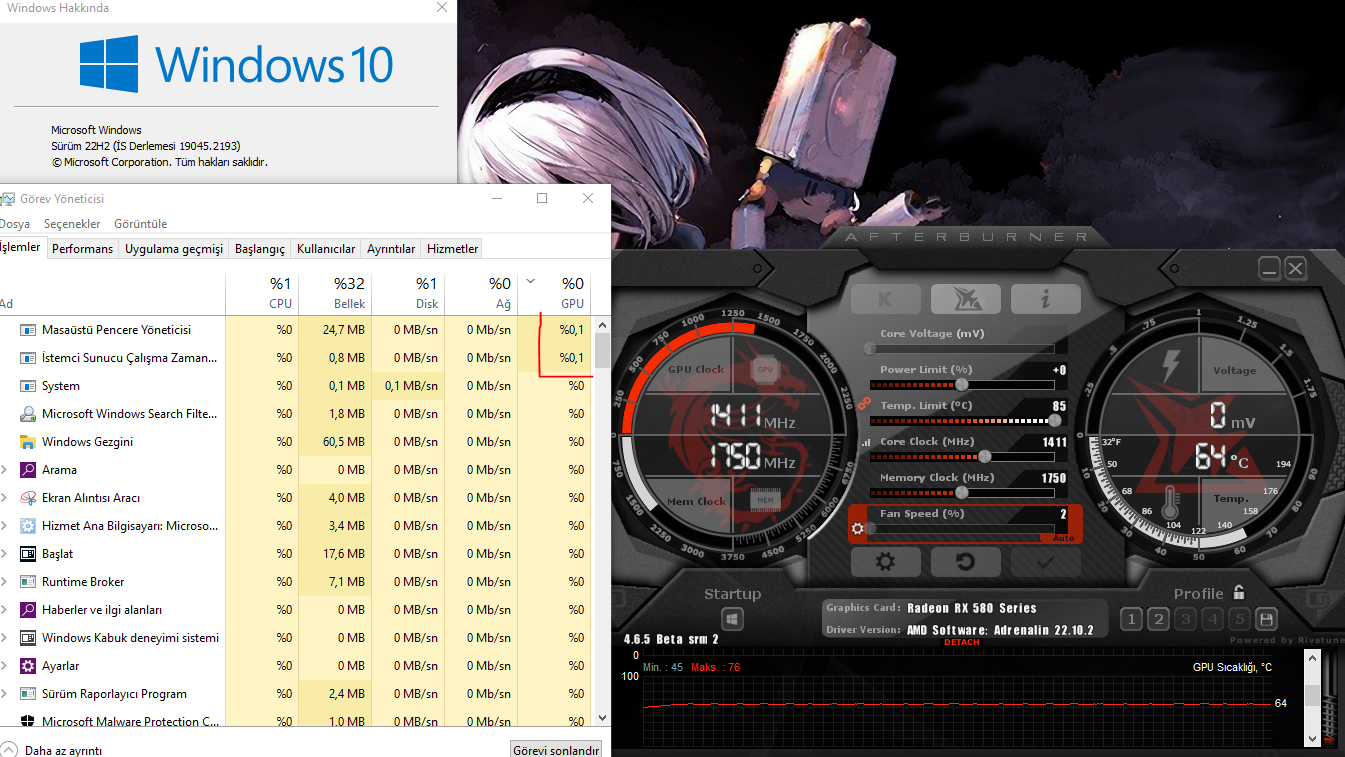The width and height of the screenshot is (1345, 757).
Task: Select Afterburner profile slot 2
Action: (1158, 620)
